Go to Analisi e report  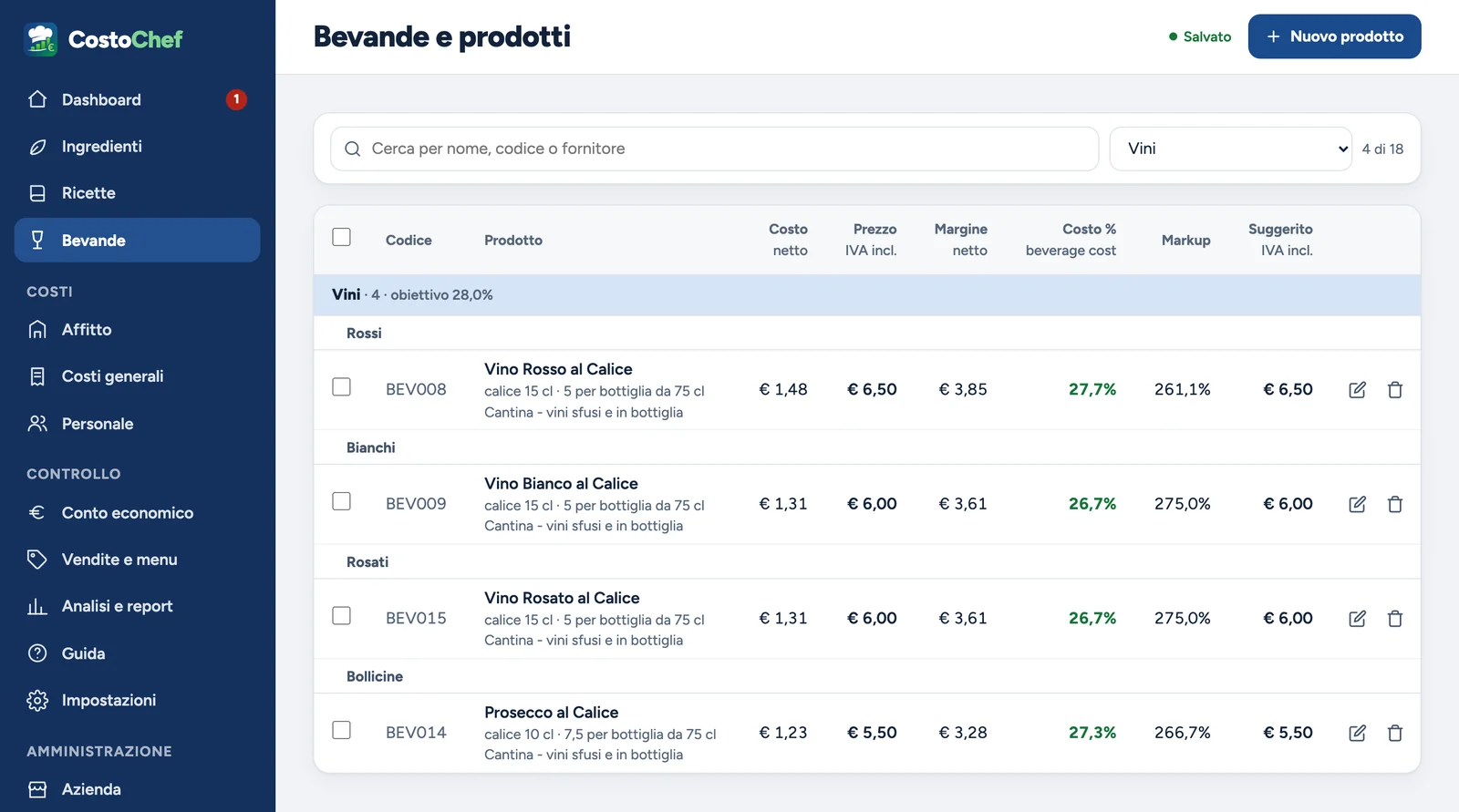tap(137, 606)
